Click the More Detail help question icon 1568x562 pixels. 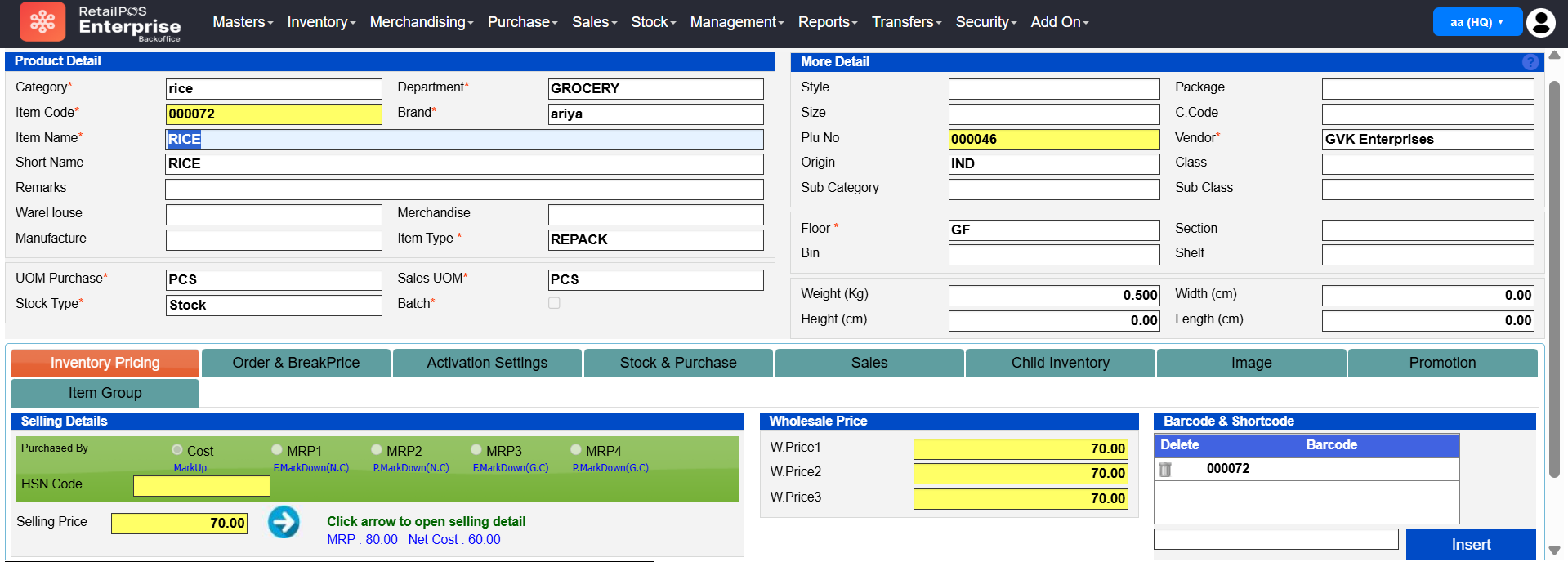(x=1530, y=62)
